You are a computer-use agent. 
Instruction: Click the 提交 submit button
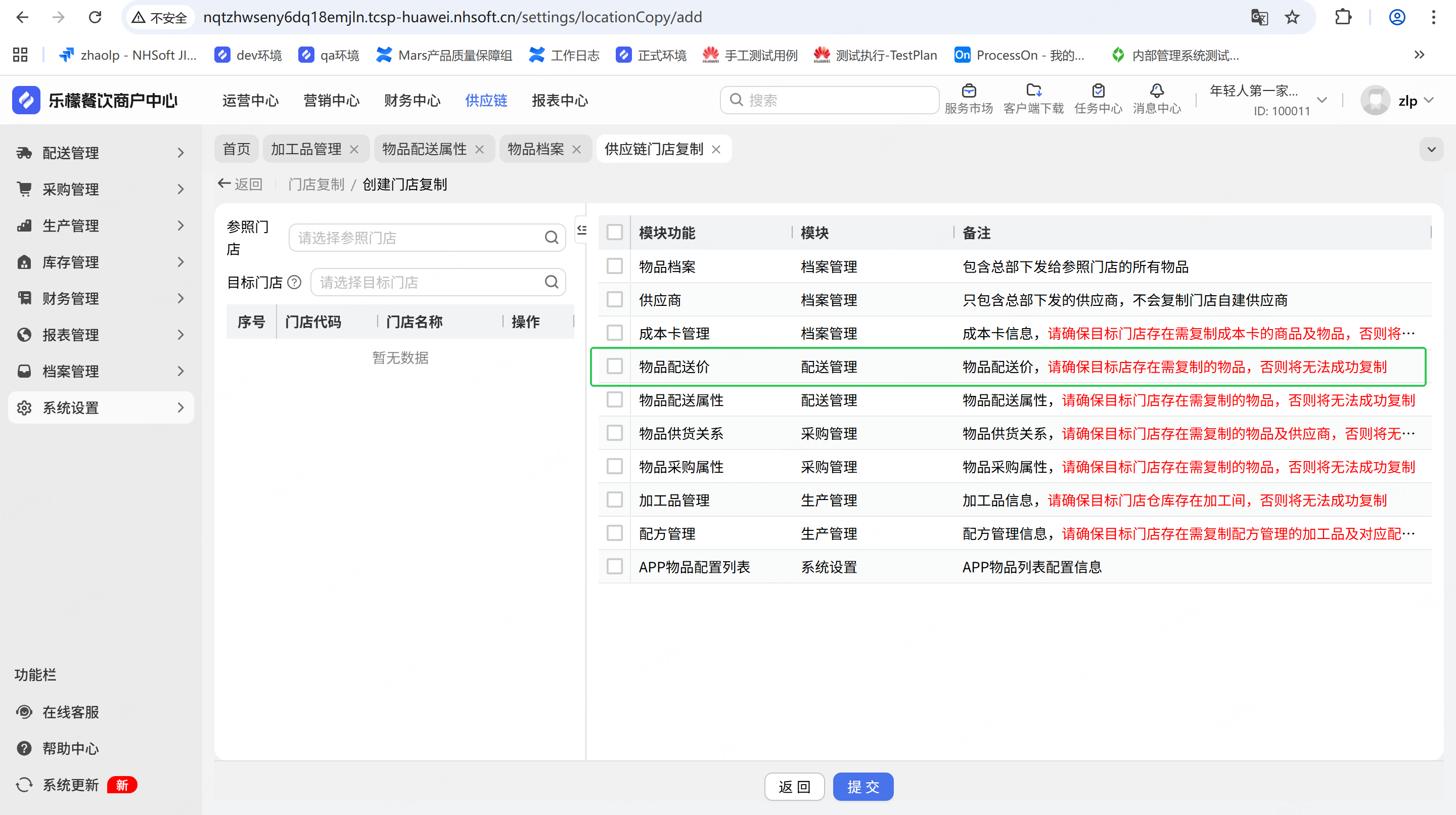pos(862,786)
